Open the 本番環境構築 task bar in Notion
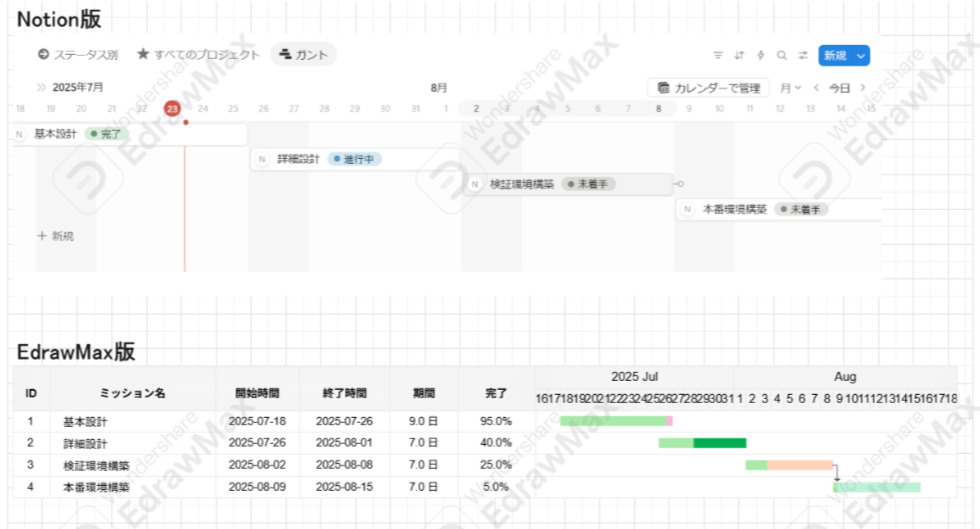This screenshot has height=529, width=980. point(779,209)
